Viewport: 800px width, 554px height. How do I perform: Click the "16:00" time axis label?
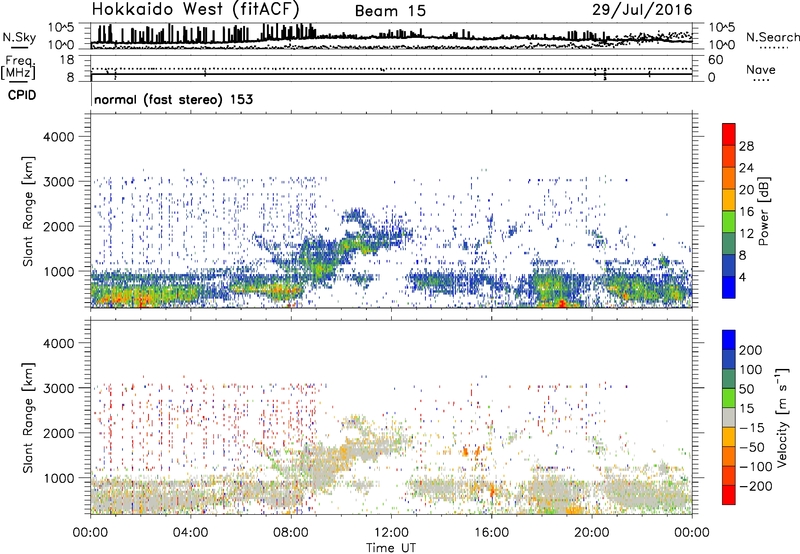(x=491, y=533)
